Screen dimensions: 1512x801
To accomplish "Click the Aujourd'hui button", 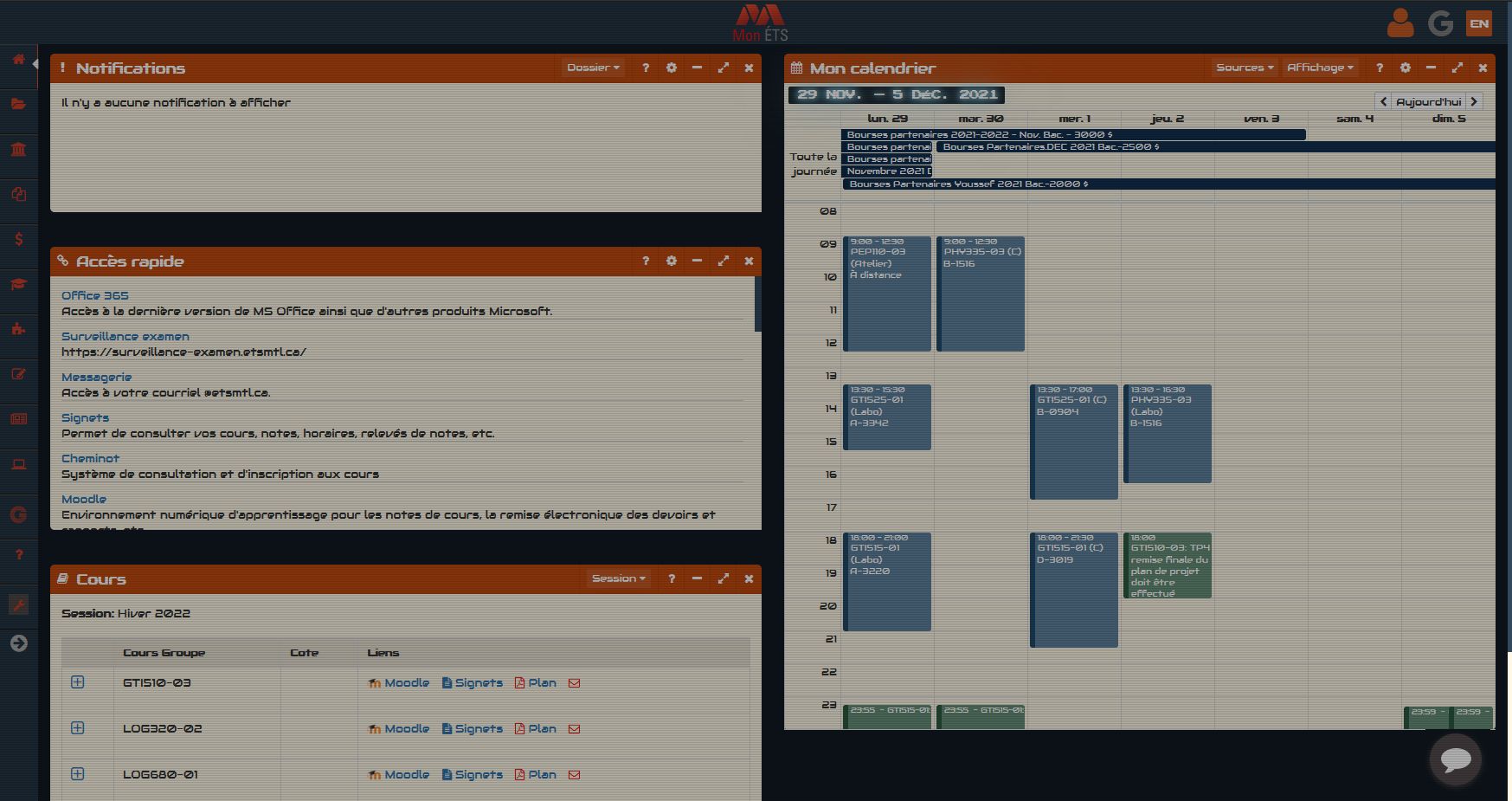I will pyautogui.click(x=1429, y=101).
